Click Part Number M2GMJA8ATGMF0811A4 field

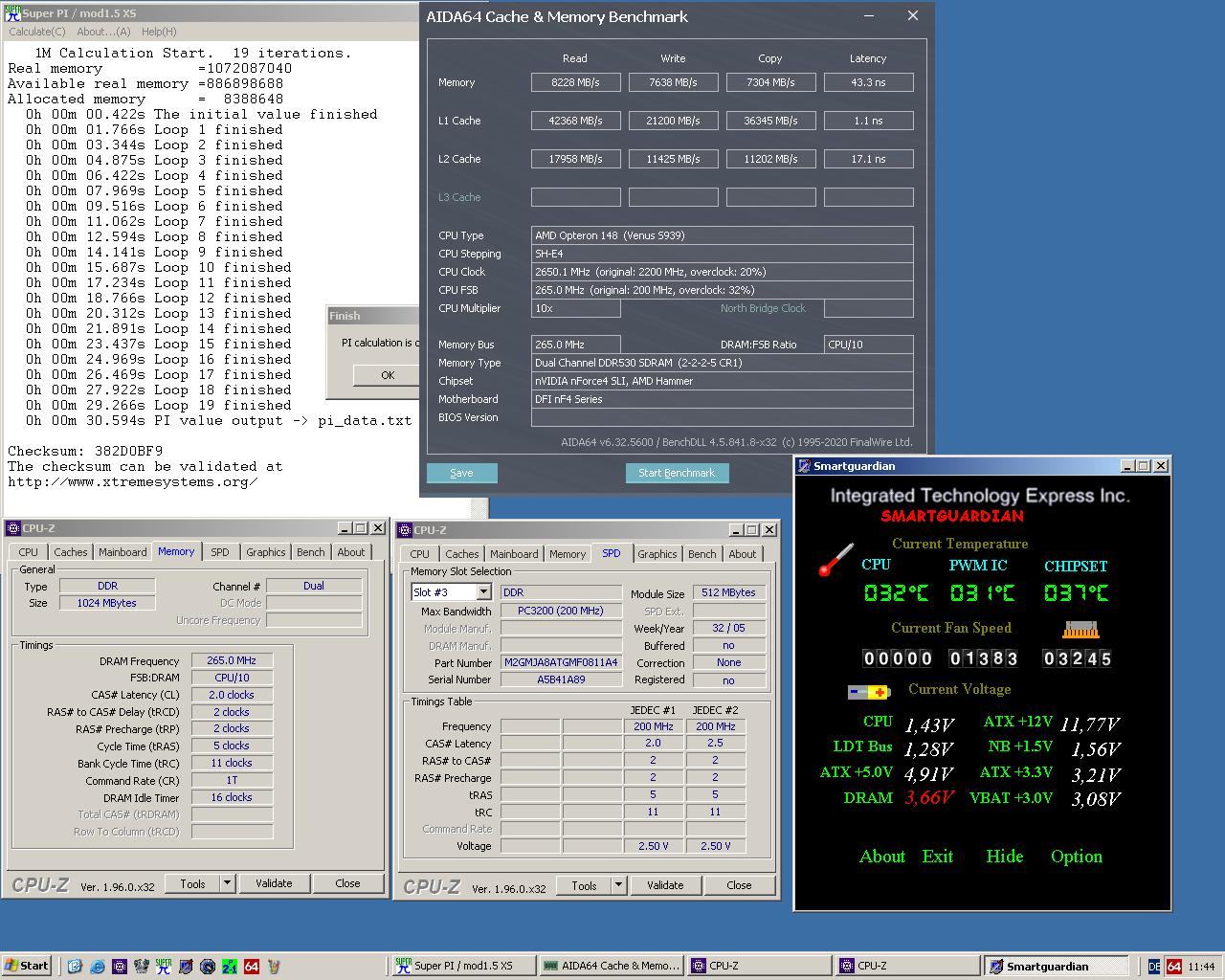[561, 662]
